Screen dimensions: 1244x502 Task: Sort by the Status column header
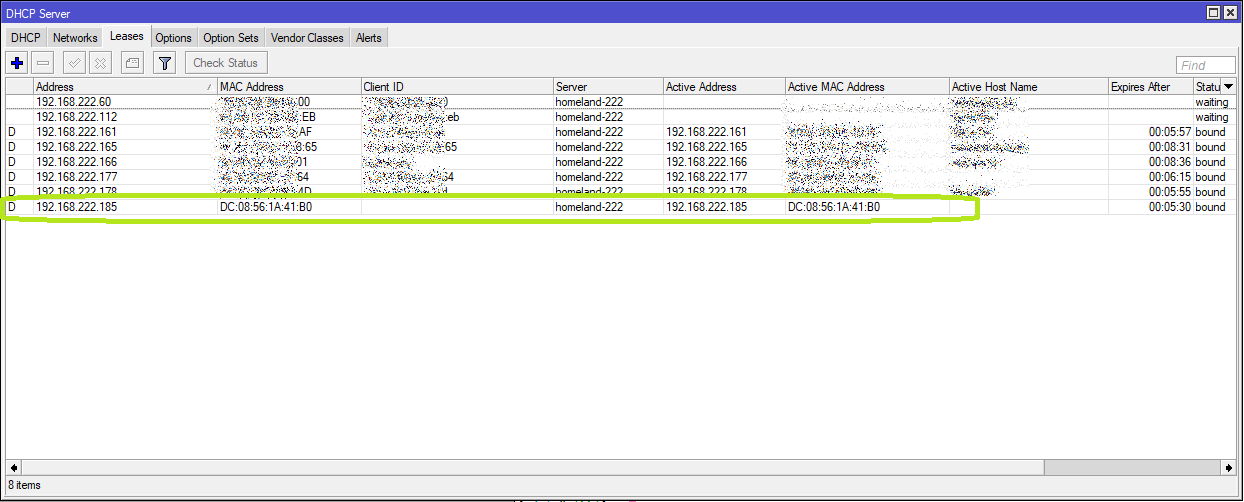tap(1208, 87)
